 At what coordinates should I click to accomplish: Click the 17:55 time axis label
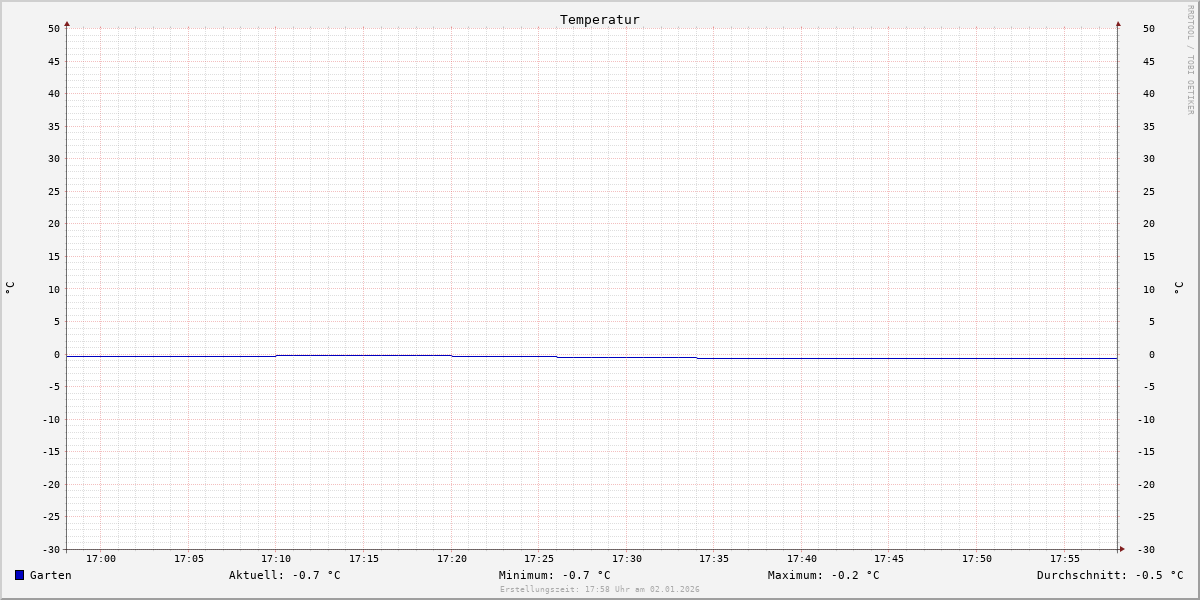1065,559
